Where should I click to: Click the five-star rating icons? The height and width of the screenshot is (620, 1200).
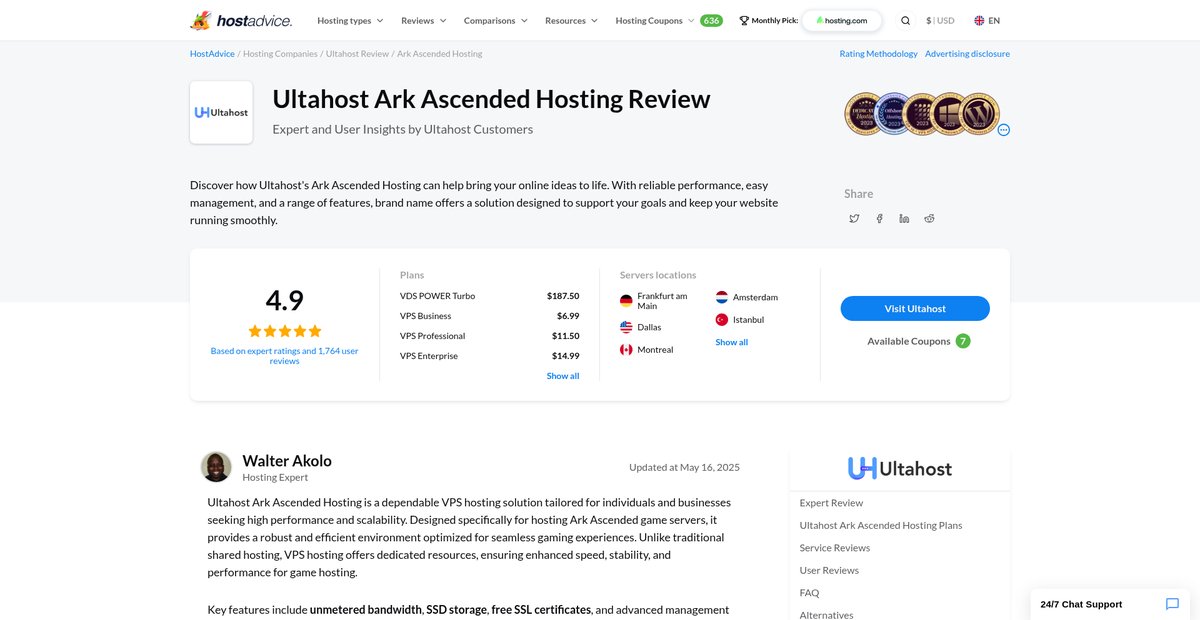pos(285,331)
